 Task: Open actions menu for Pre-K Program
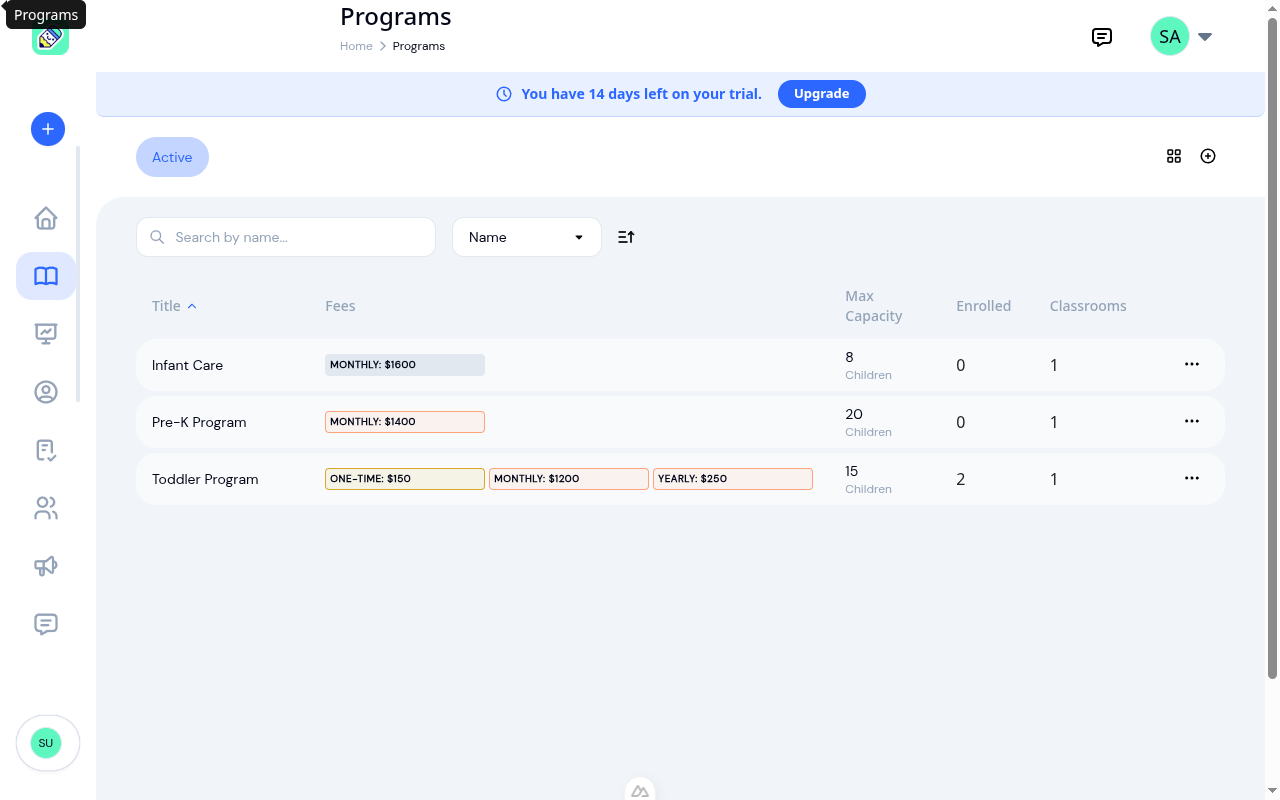click(x=1192, y=421)
